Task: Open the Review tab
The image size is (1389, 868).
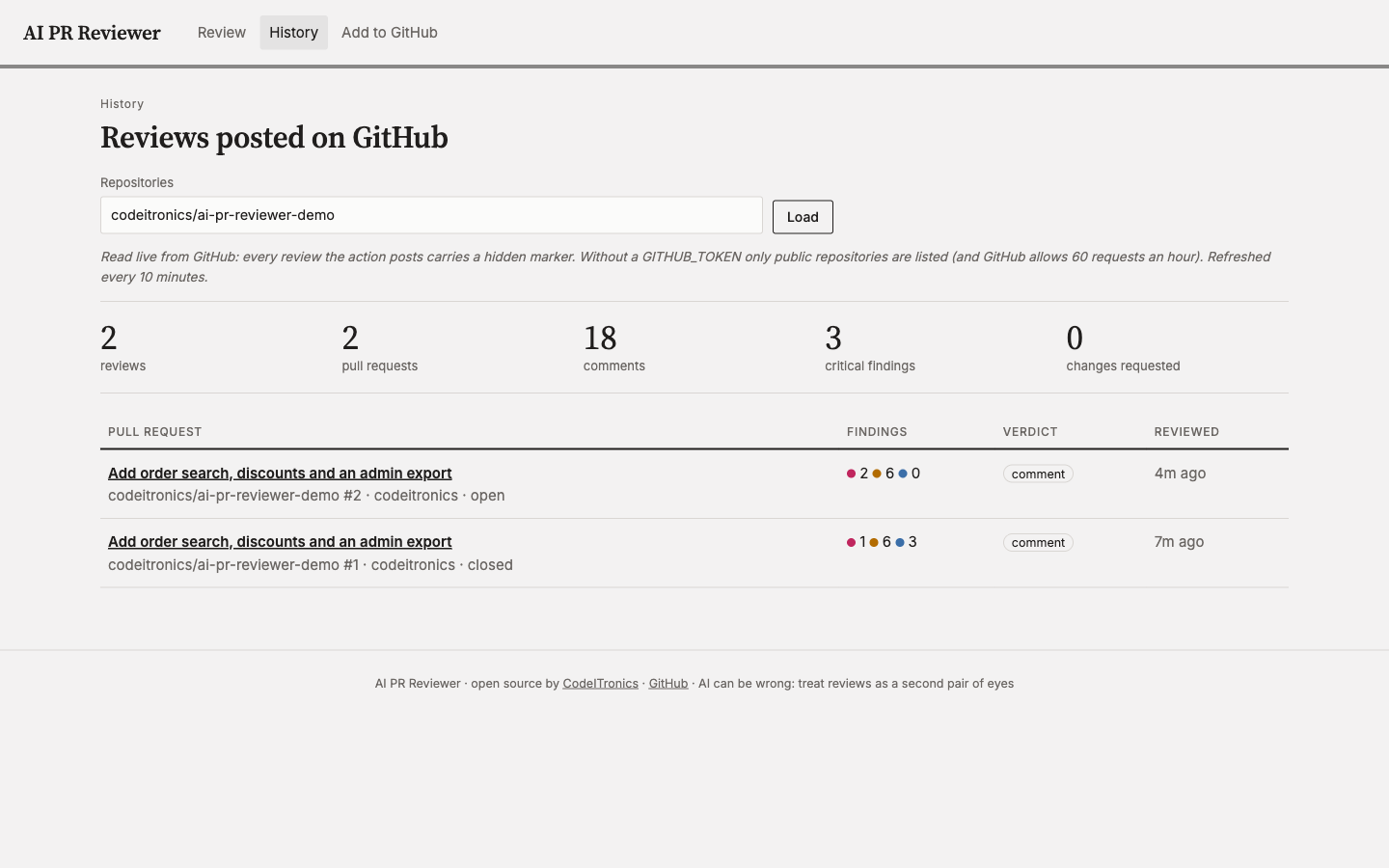Action: point(222,33)
